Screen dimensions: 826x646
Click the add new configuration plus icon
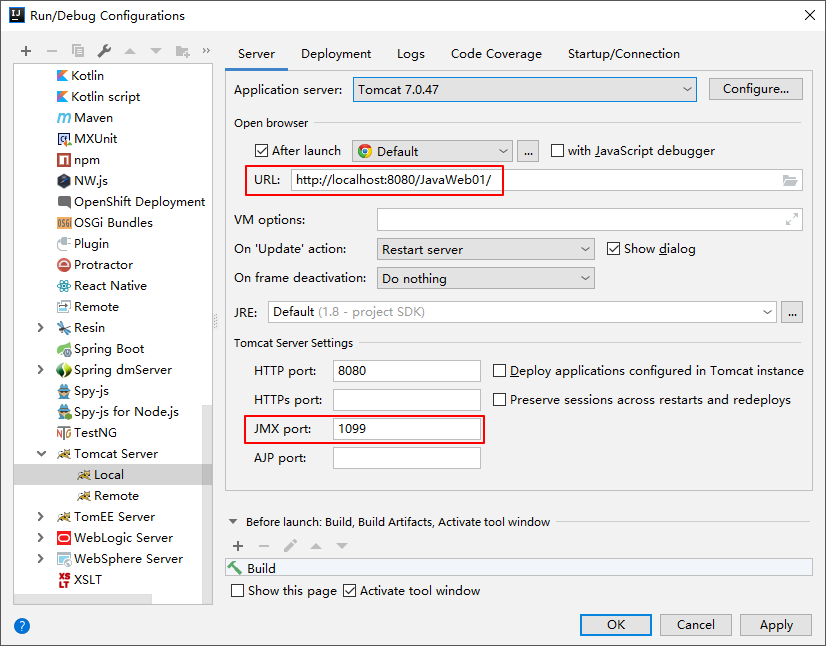pyautogui.click(x=26, y=51)
